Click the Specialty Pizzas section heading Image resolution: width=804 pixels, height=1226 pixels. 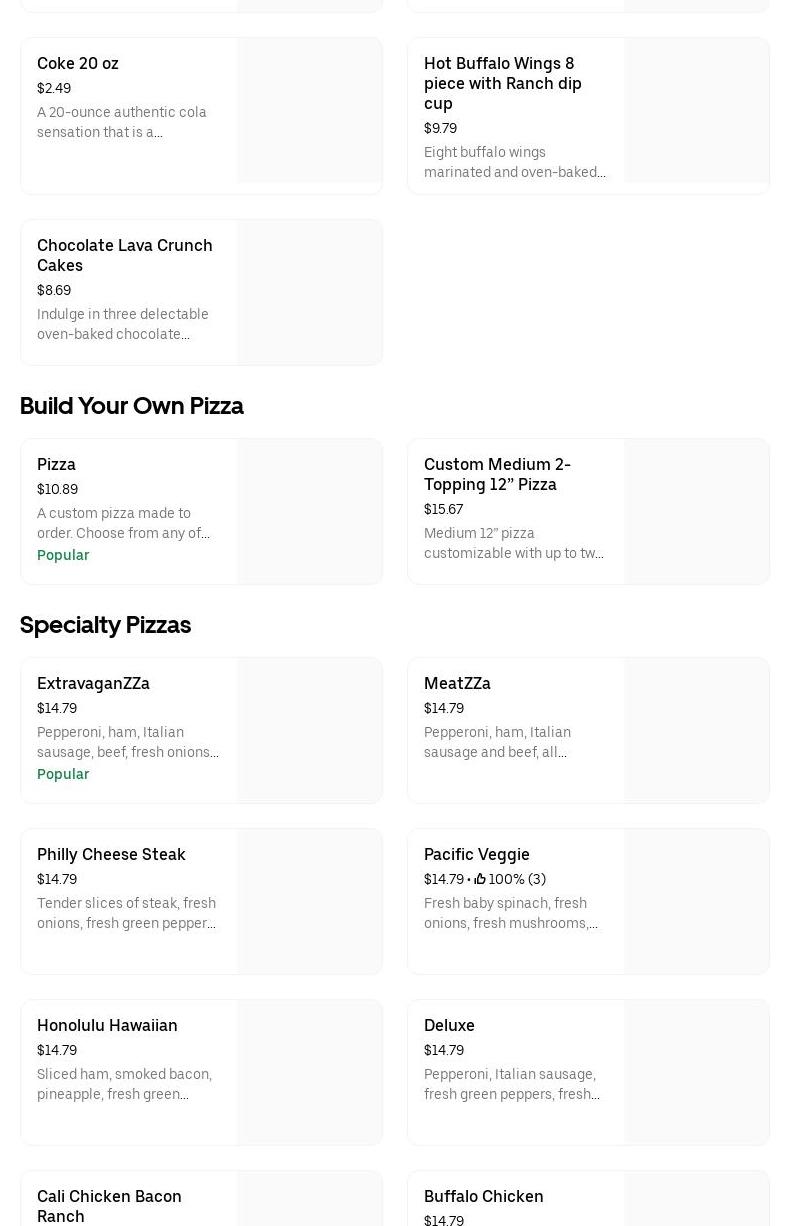[x=105, y=625]
